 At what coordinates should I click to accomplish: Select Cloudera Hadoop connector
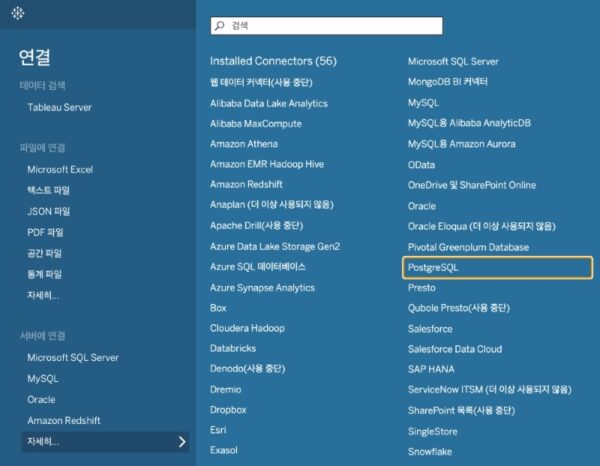click(x=247, y=329)
